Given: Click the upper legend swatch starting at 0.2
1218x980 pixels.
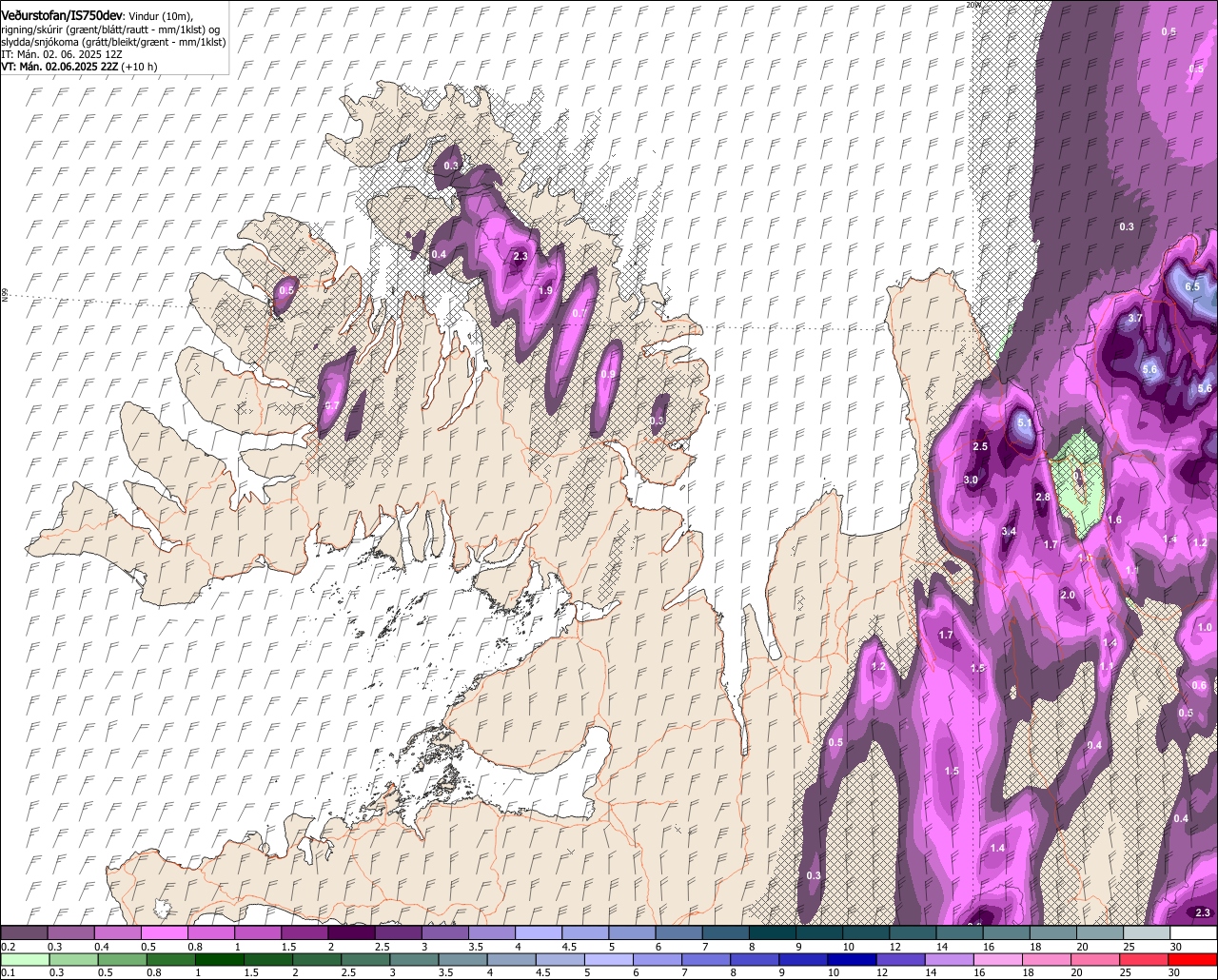Looking at the screenshot, I should (25, 933).
